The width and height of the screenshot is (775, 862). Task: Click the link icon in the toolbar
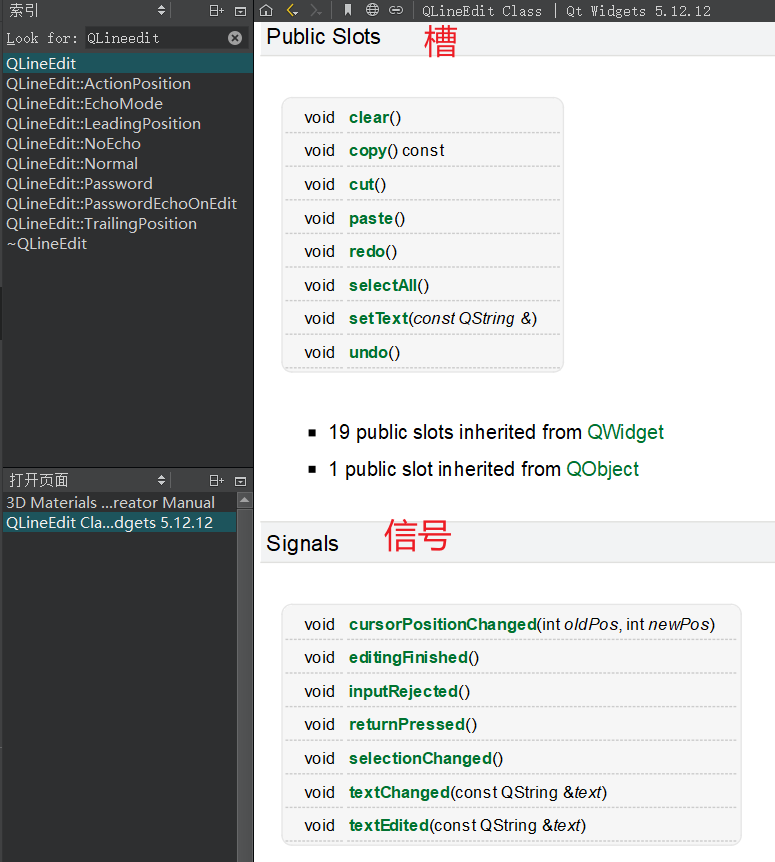pos(396,10)
